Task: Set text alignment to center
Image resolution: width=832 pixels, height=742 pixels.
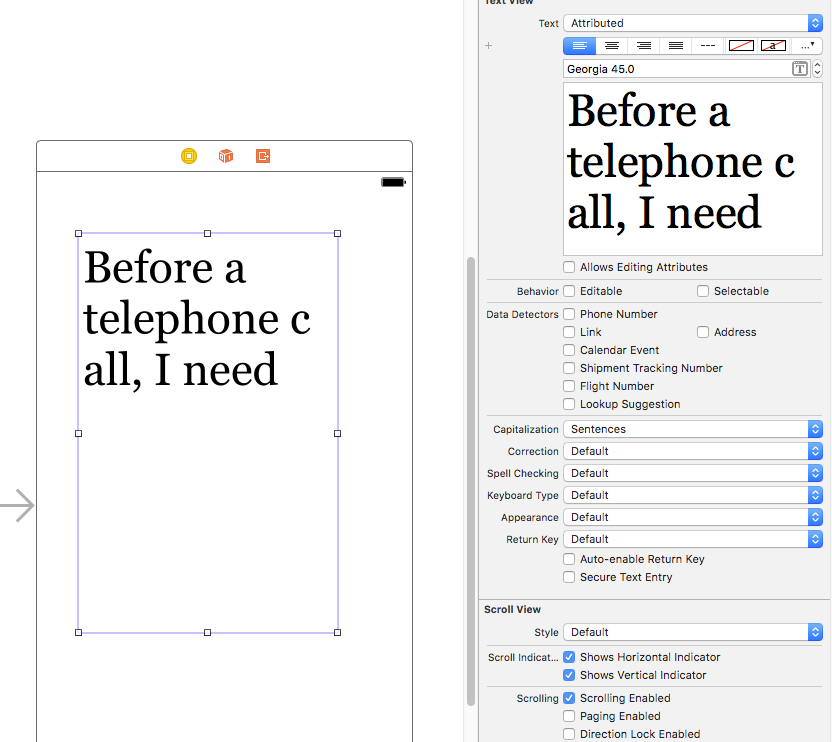Action: (612, 46)
